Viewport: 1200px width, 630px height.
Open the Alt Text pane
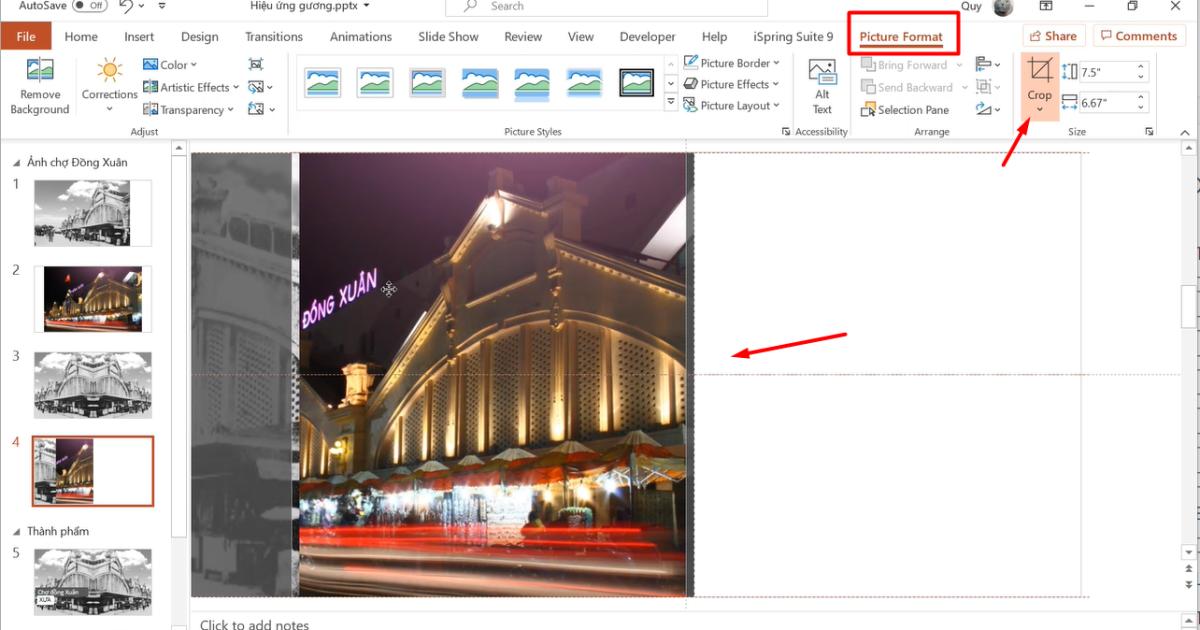821,85
